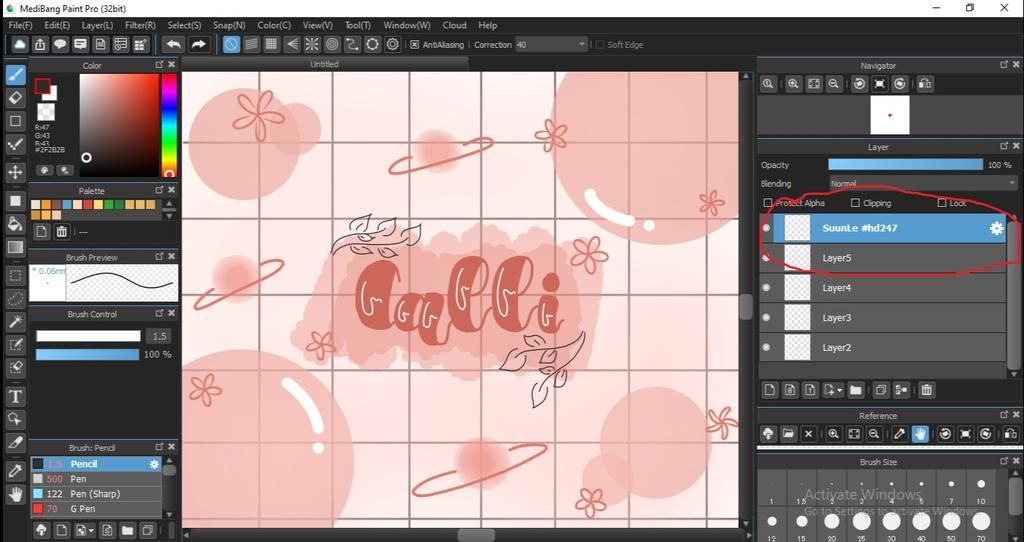Duplicate layer icon in Layer panel

[x=880, y=390]
